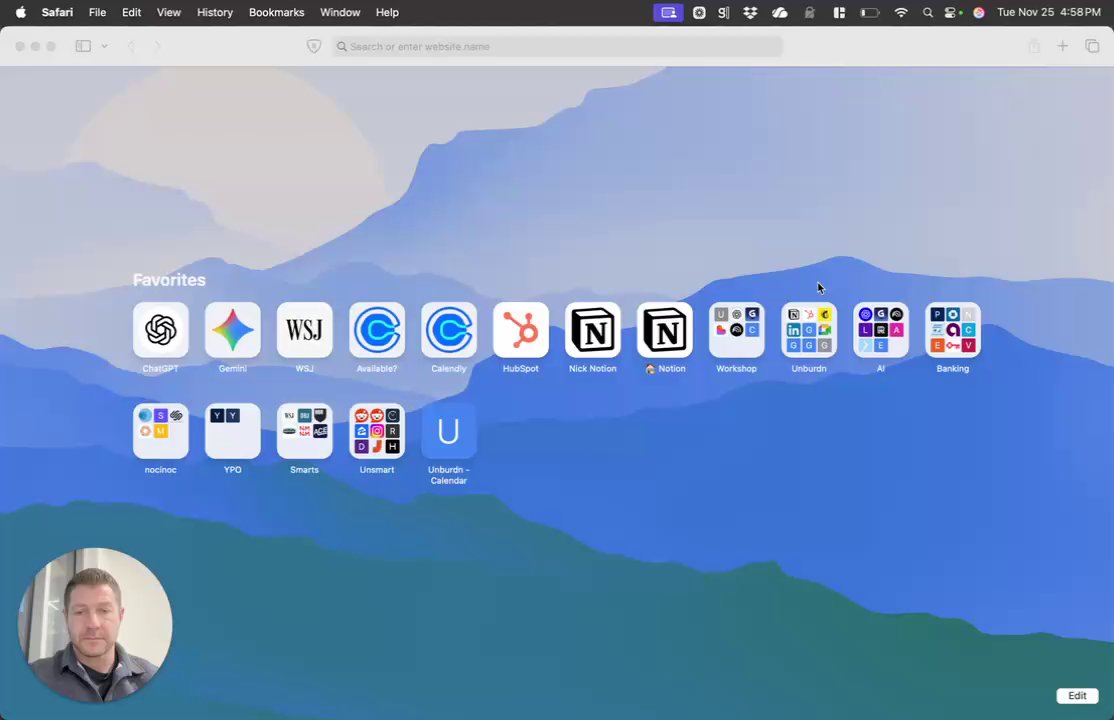Open the Workshop favorites folder

pyautogui.click(x=737, y=330)
